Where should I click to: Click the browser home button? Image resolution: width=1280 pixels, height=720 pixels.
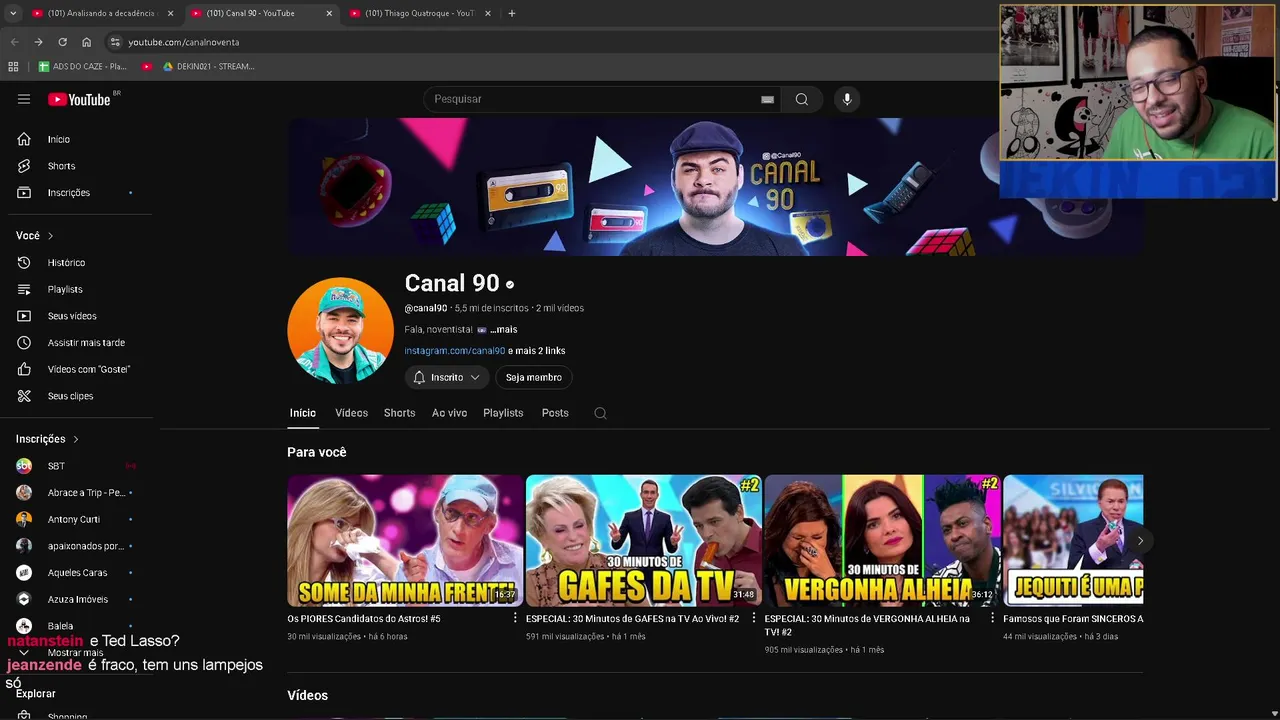tap(86, 42)
